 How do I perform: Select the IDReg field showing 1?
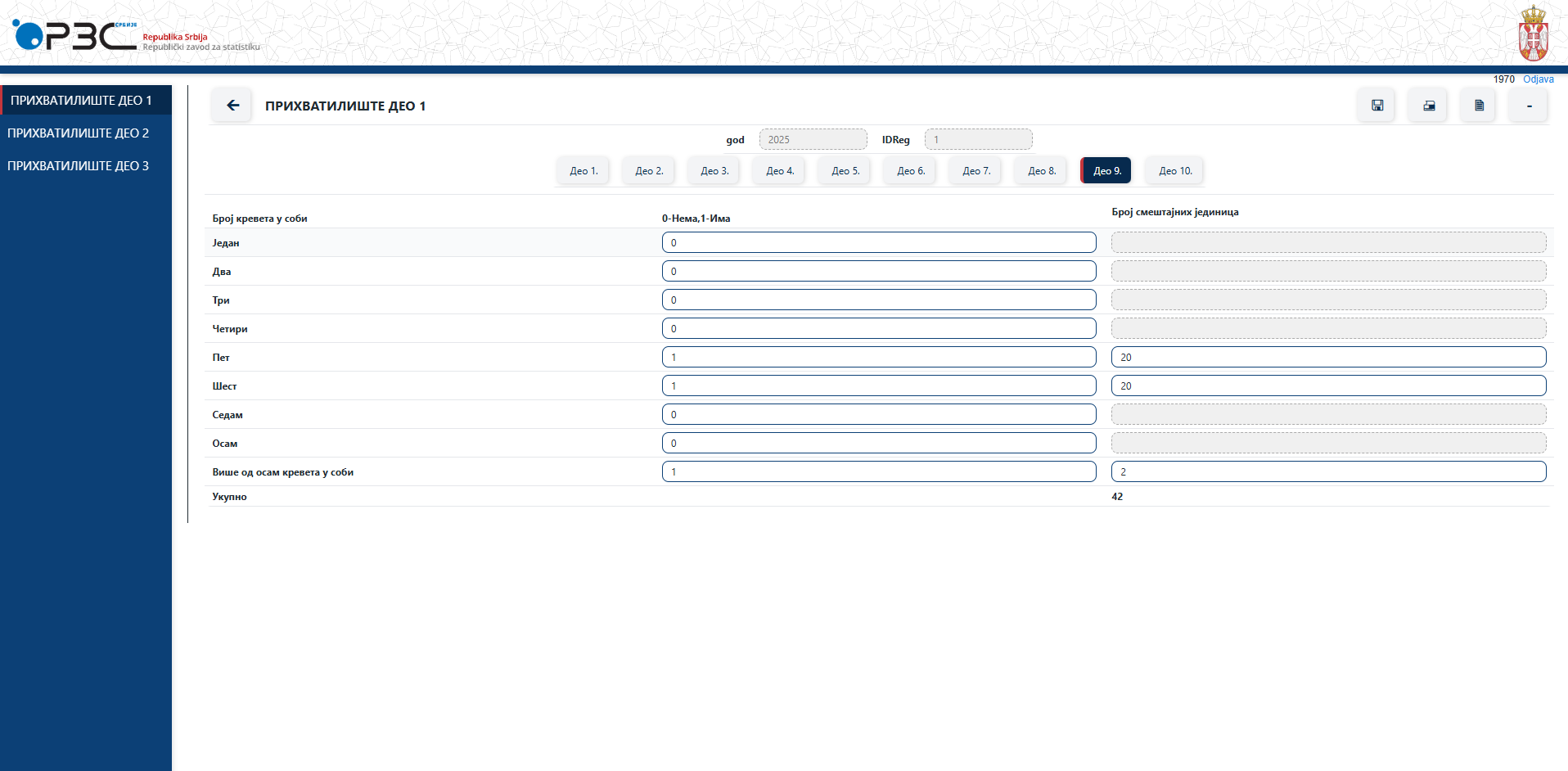(978, 139)
